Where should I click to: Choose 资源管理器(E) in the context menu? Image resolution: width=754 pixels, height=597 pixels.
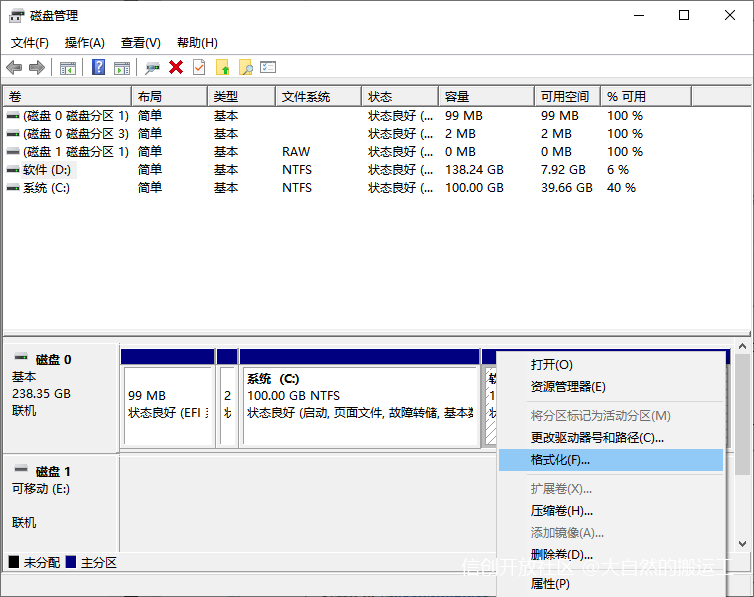[611, 387]
